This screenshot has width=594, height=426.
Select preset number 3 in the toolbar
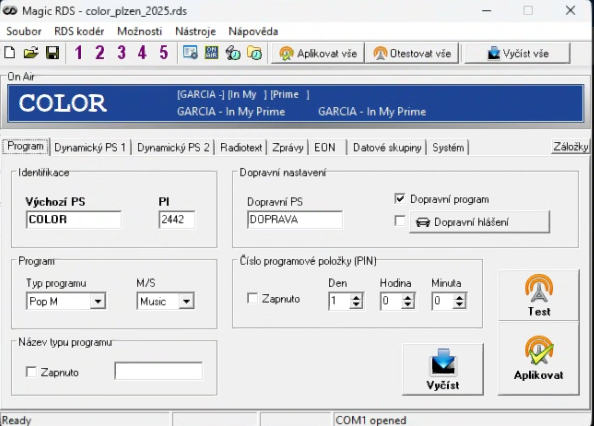[121, 53]
